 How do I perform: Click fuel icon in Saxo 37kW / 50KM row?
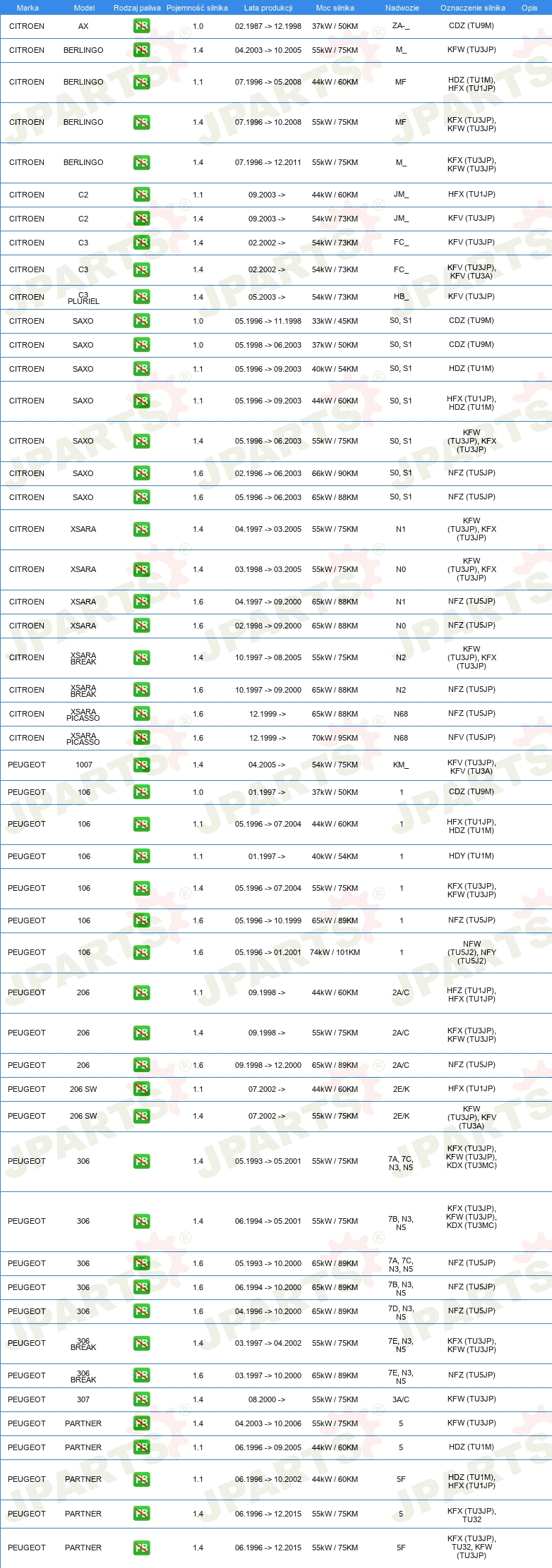[x=141, y=345]
